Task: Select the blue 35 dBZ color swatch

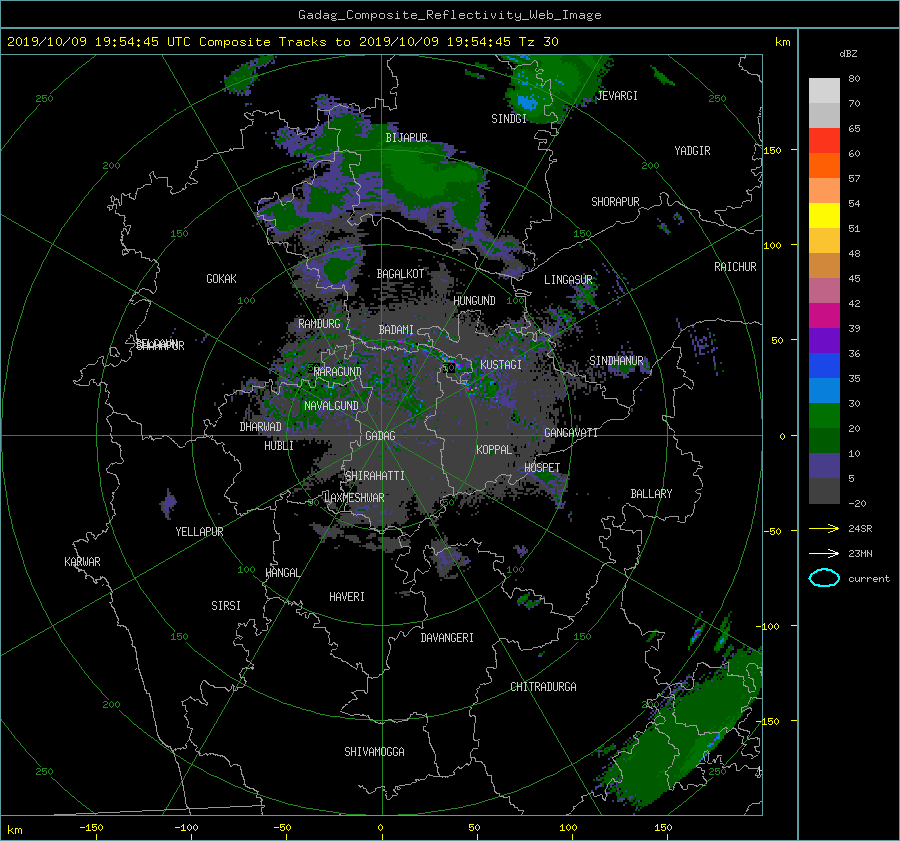Action: pos(824,365)
